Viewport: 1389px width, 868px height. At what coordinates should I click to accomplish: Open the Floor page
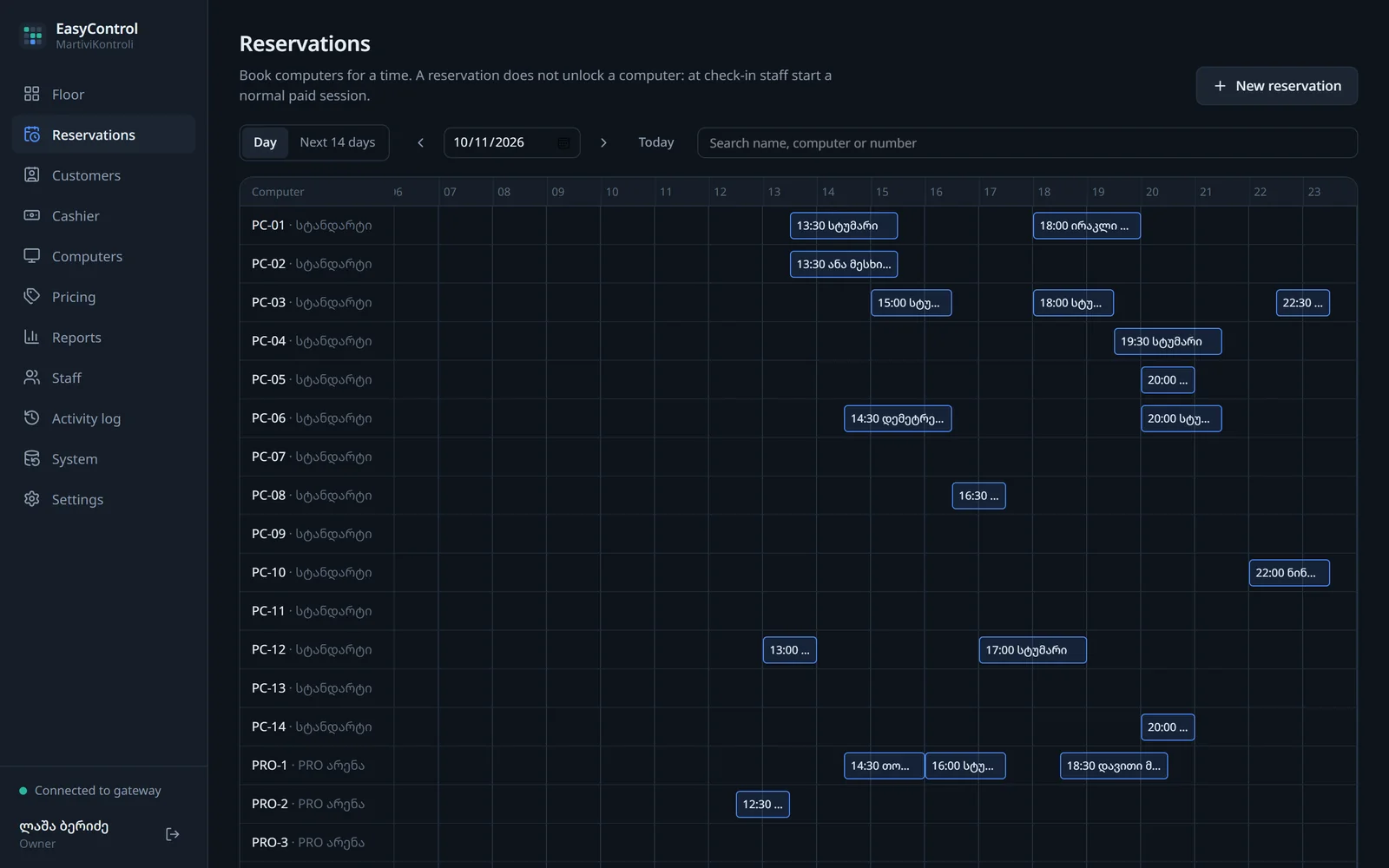tap(103, 94)
